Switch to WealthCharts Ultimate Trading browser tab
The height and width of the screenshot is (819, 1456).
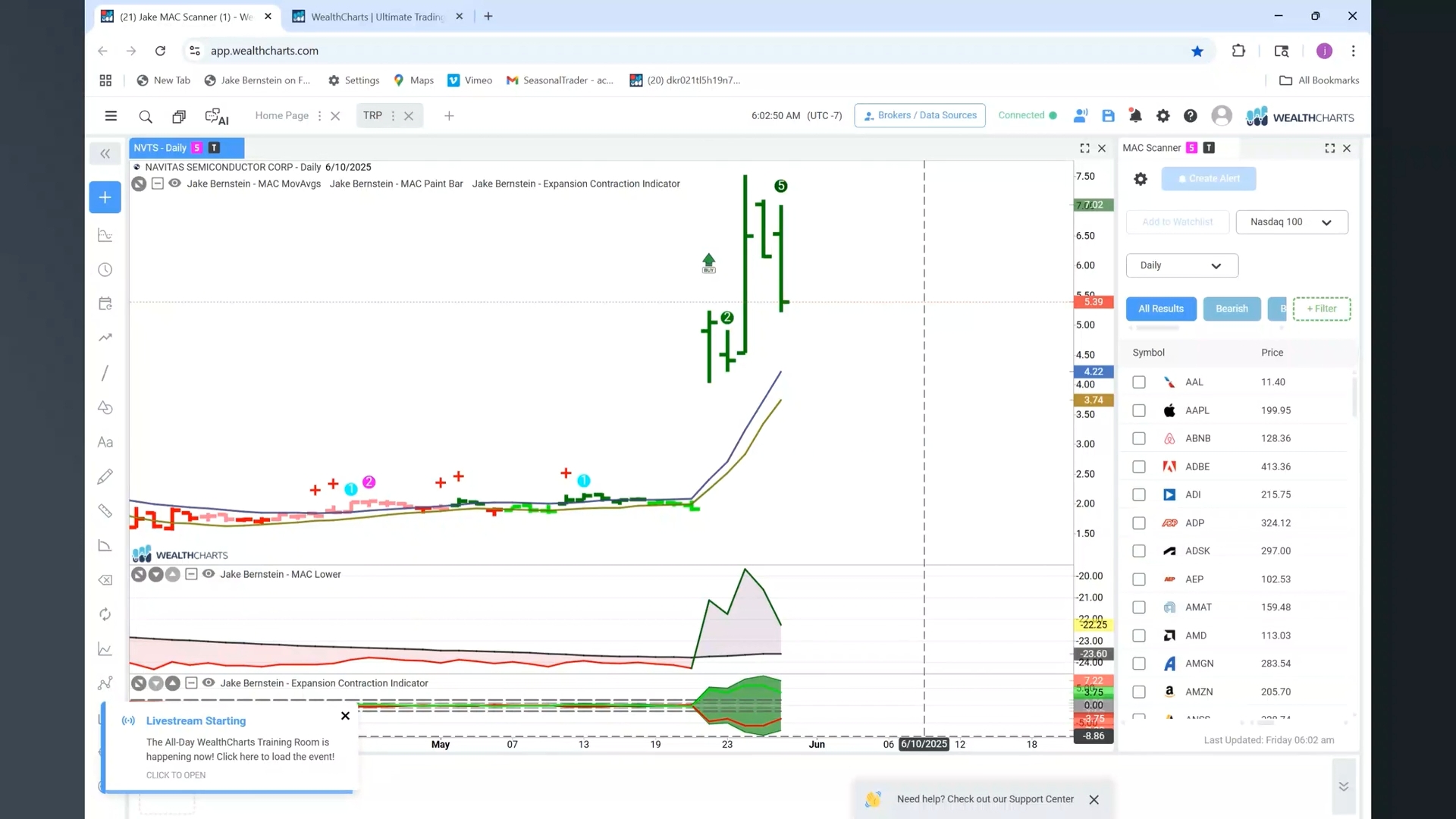click(377, 17)
